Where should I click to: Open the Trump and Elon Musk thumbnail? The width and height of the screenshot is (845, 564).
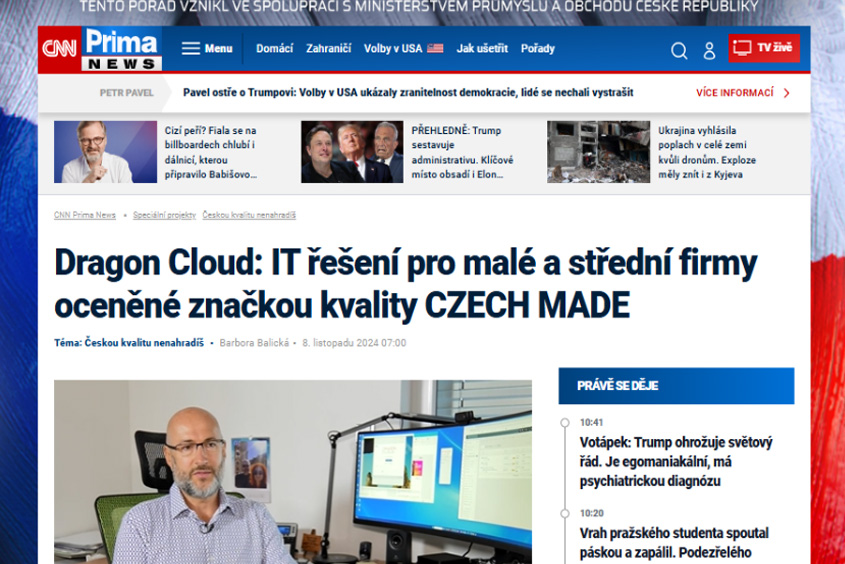351,152
